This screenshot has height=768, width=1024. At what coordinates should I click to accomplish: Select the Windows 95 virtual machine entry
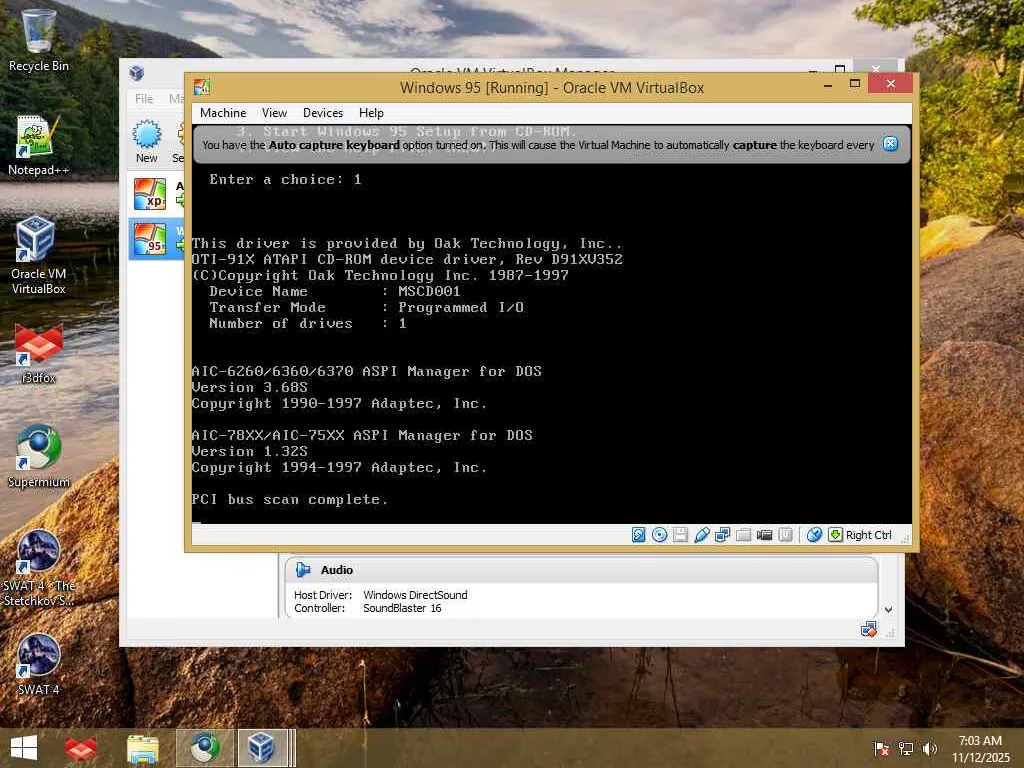[156, 239]
